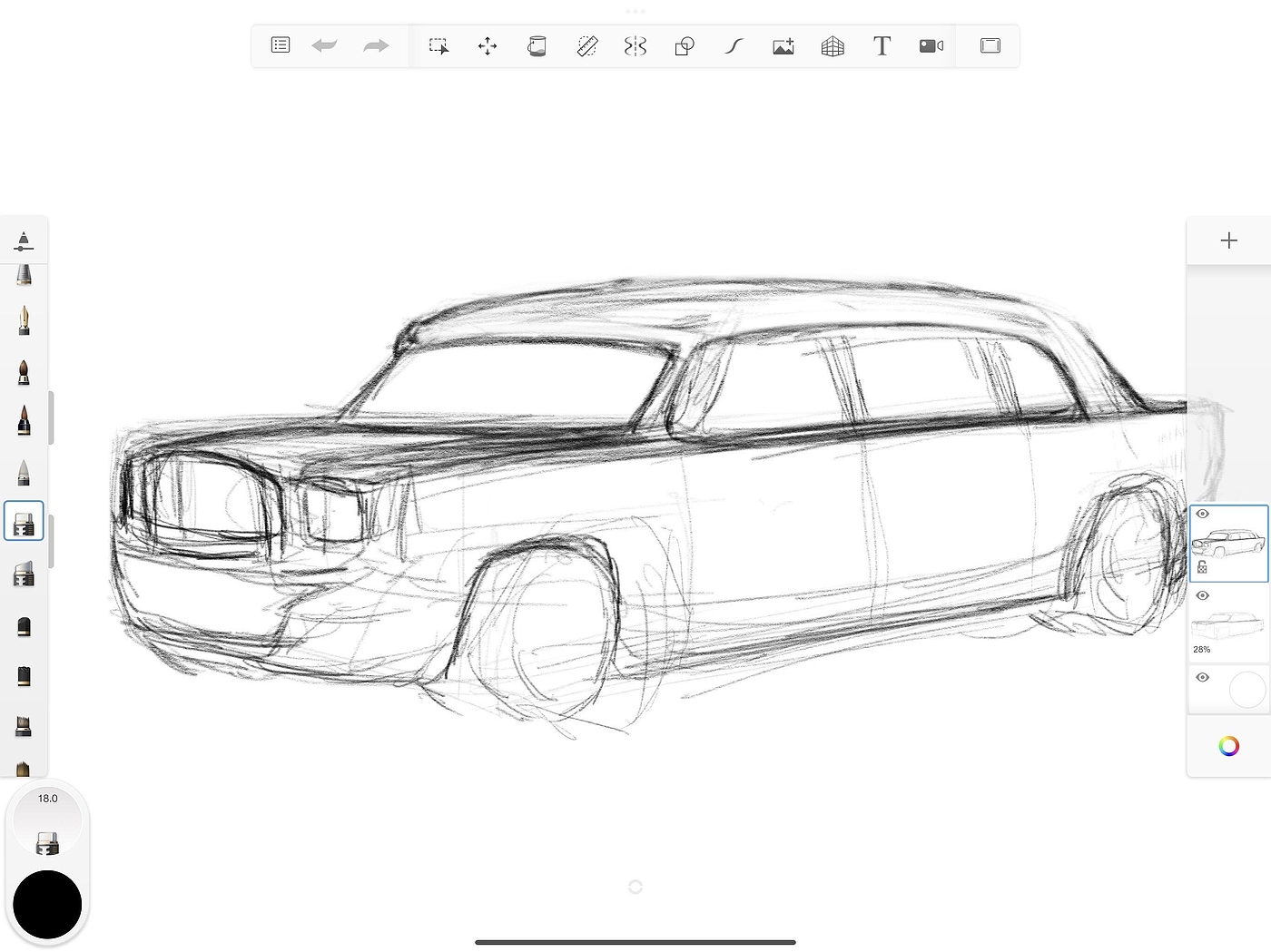Hide the background layer

(x=1203, y=677)
